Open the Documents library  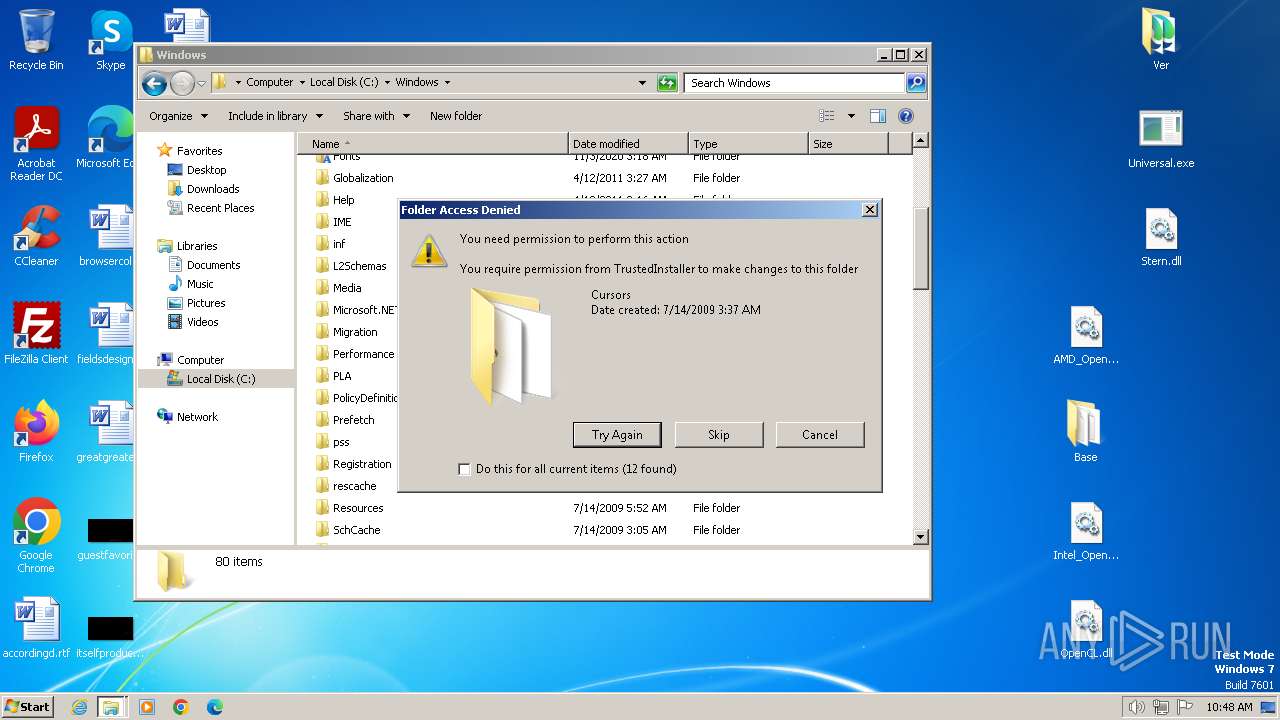click(x=213, y=265)
